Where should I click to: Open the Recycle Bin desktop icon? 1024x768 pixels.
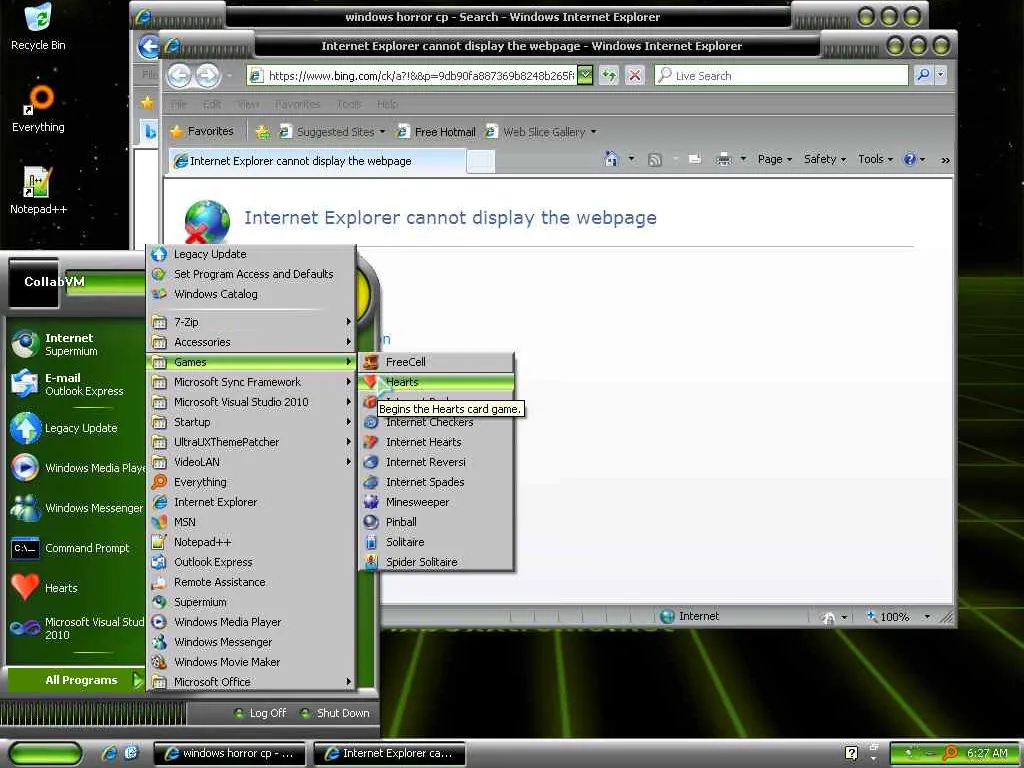[x=38, y=27]
